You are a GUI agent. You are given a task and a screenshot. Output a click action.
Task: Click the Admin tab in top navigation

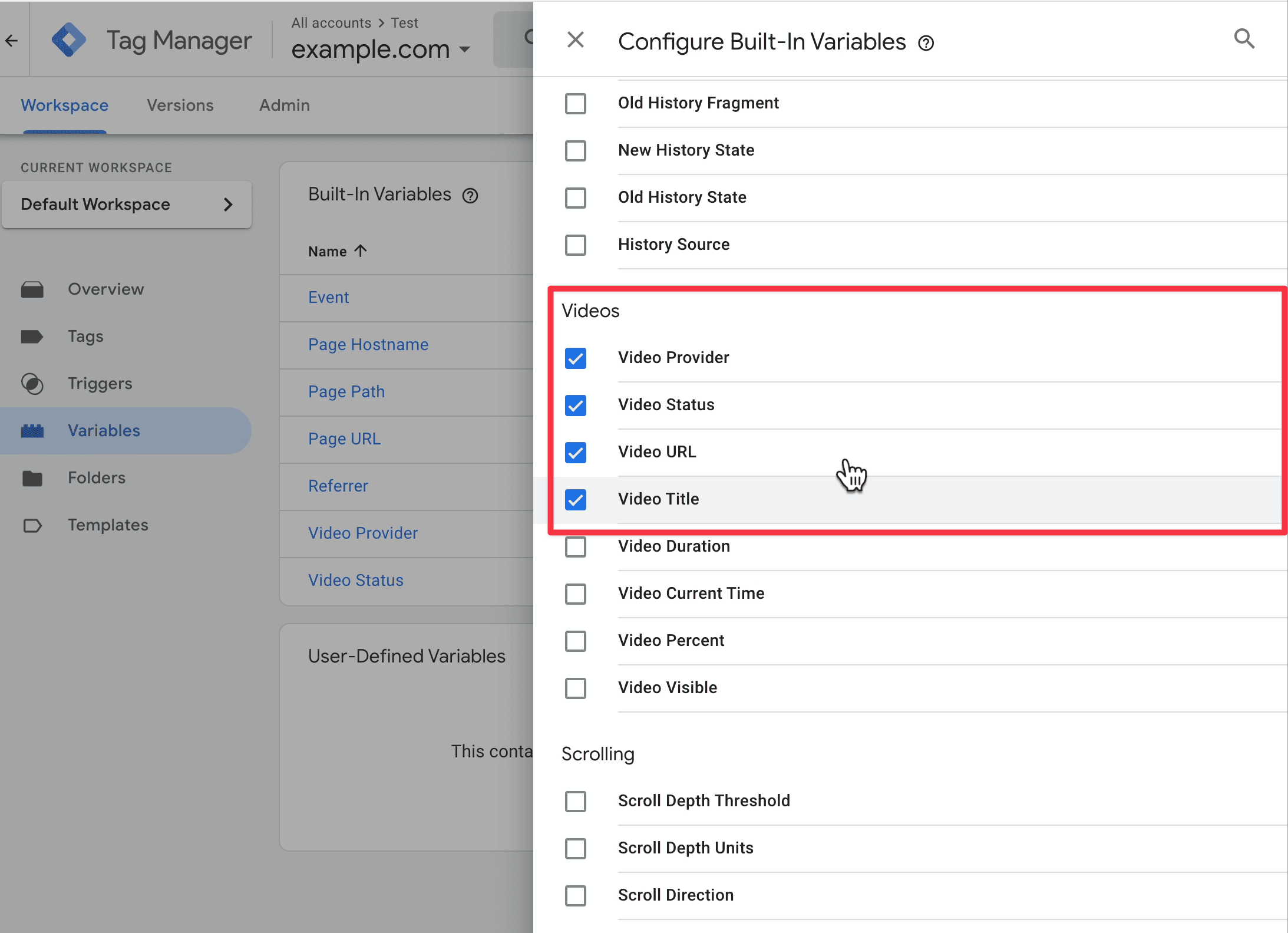pyautogui.click(x=284, y=105)
